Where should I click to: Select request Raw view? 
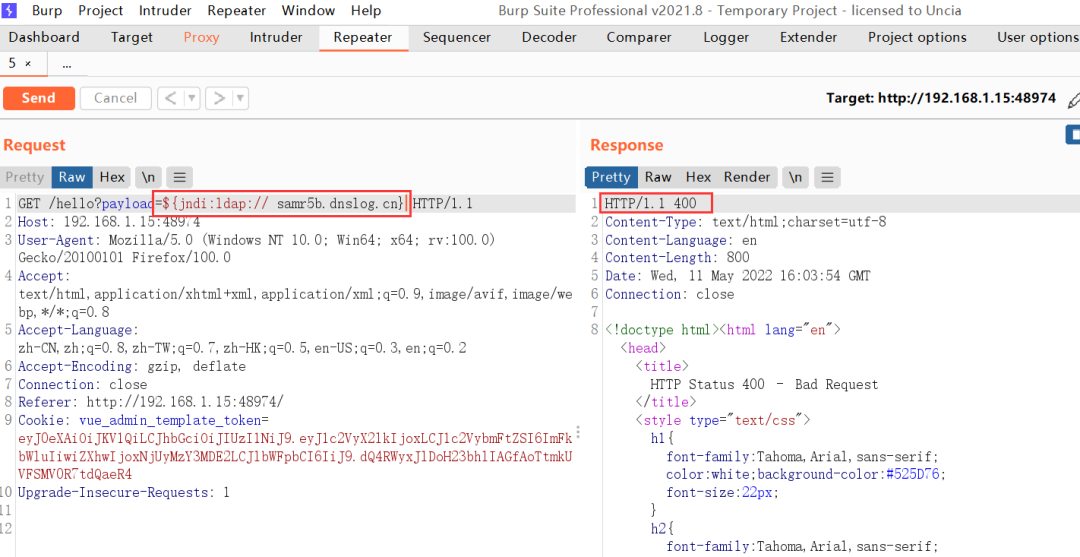(72, 177)
